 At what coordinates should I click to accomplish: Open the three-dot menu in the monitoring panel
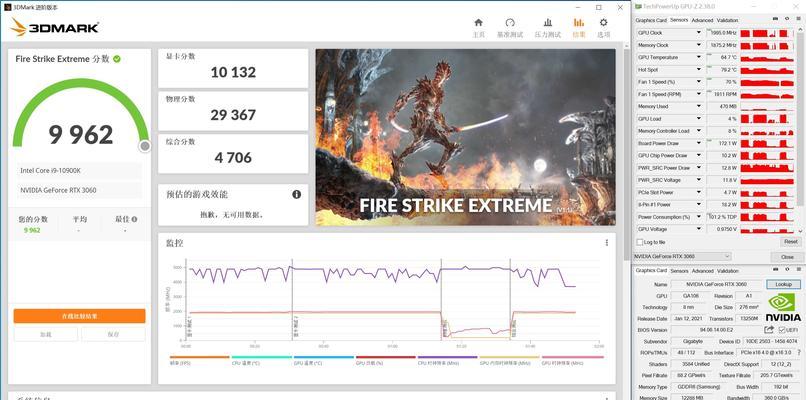pyautogui.click(x=607, y=243)
